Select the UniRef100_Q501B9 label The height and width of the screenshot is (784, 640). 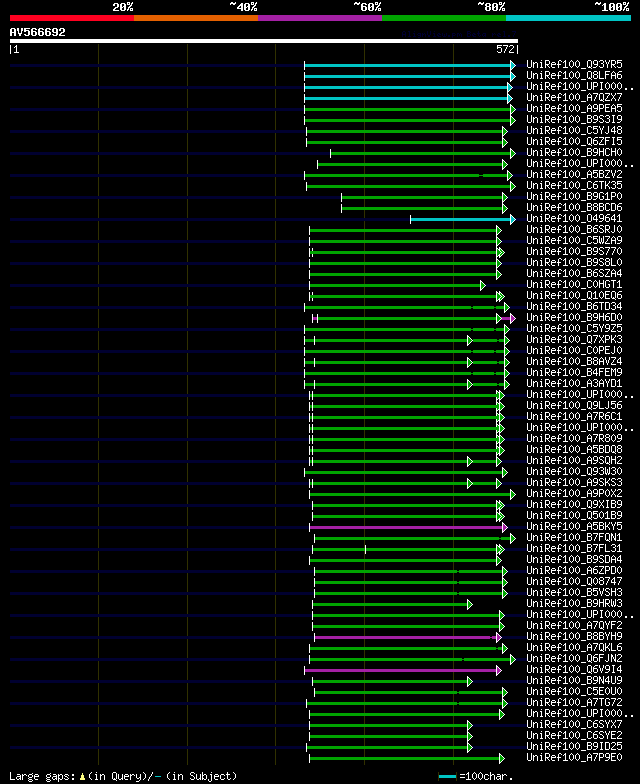[574, 516]
